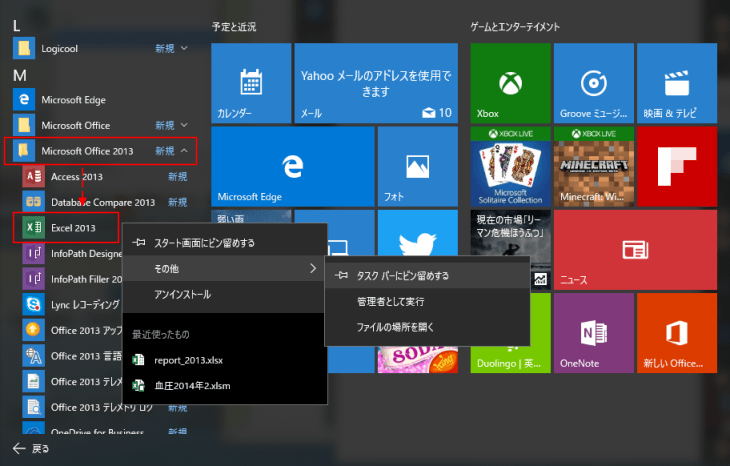Open the 新しい Office tile
Screen dimensions: 730x466
(677, 333)
